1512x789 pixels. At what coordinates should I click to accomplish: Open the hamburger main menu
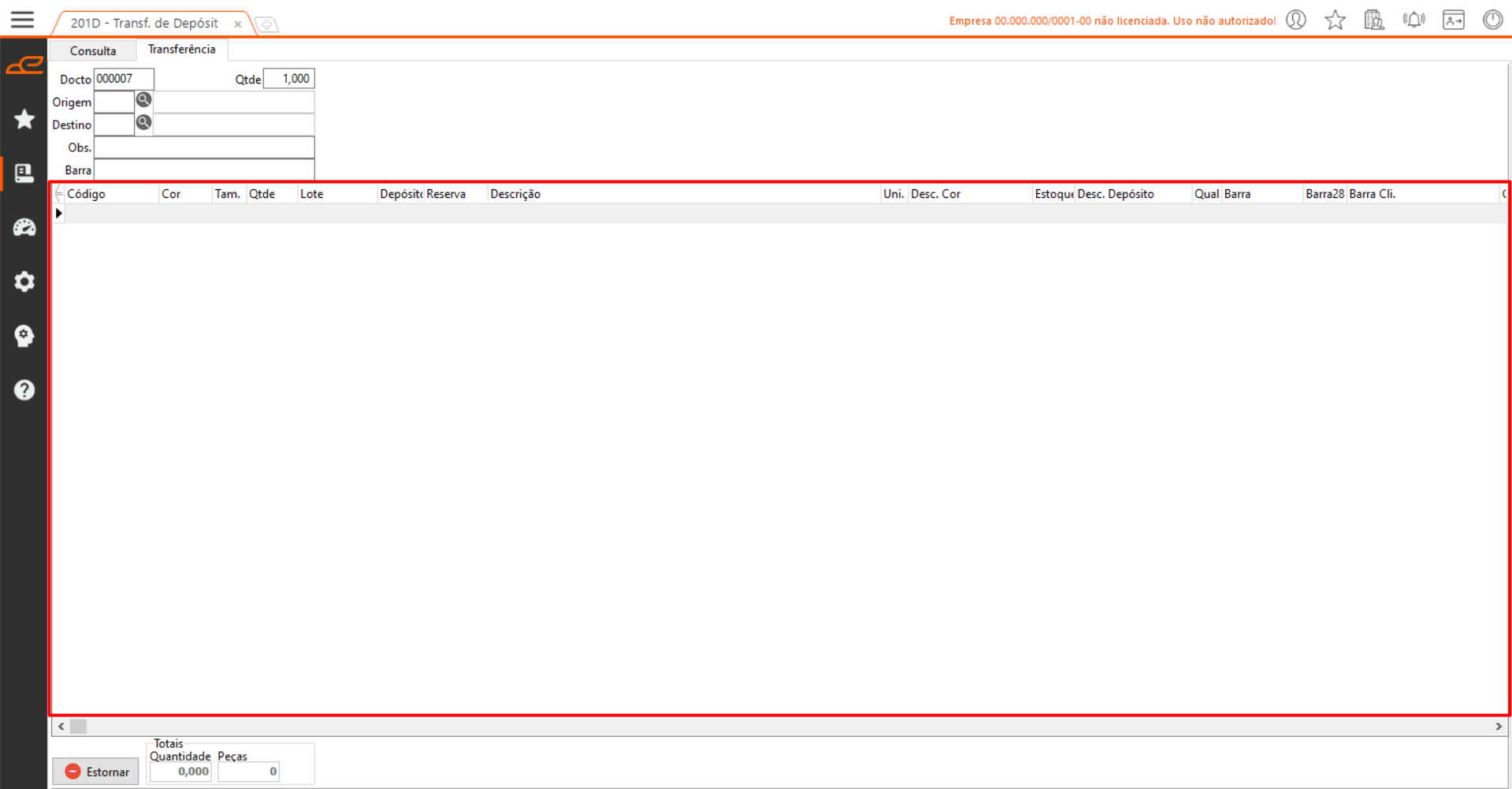[x=22, y=20]
